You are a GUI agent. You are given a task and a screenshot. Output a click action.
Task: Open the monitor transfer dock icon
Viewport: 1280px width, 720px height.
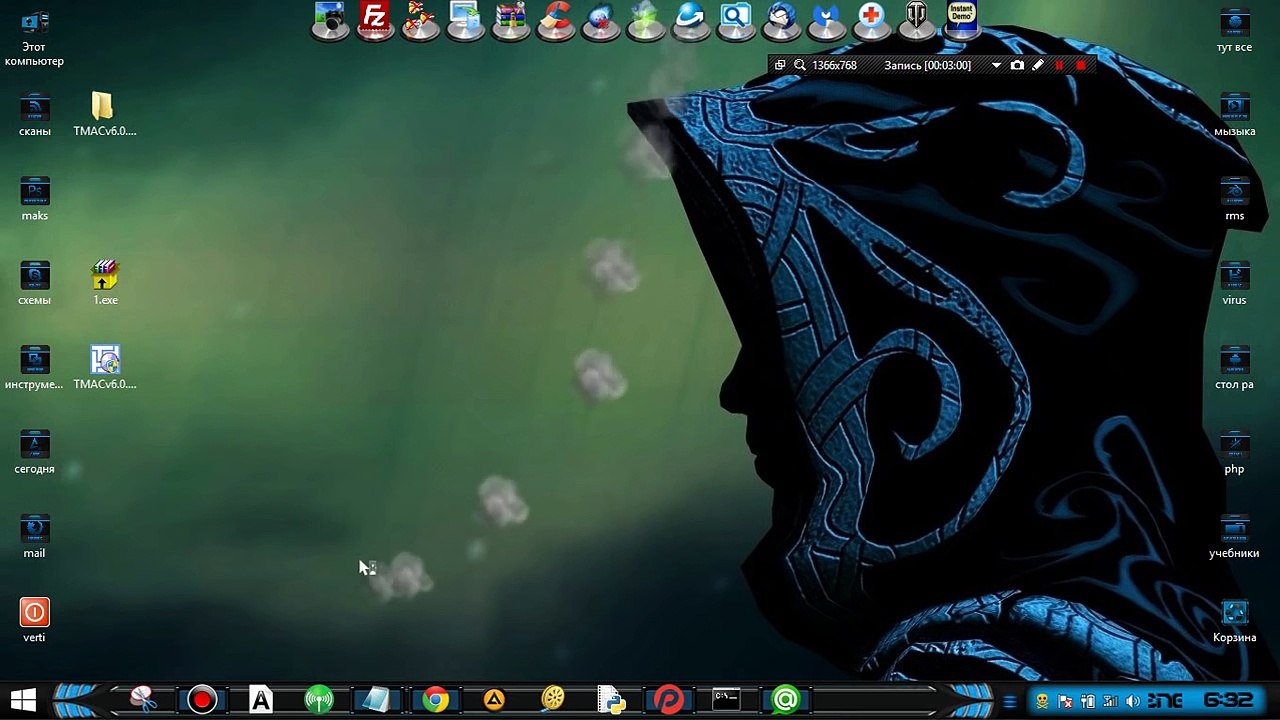point(466,19)
